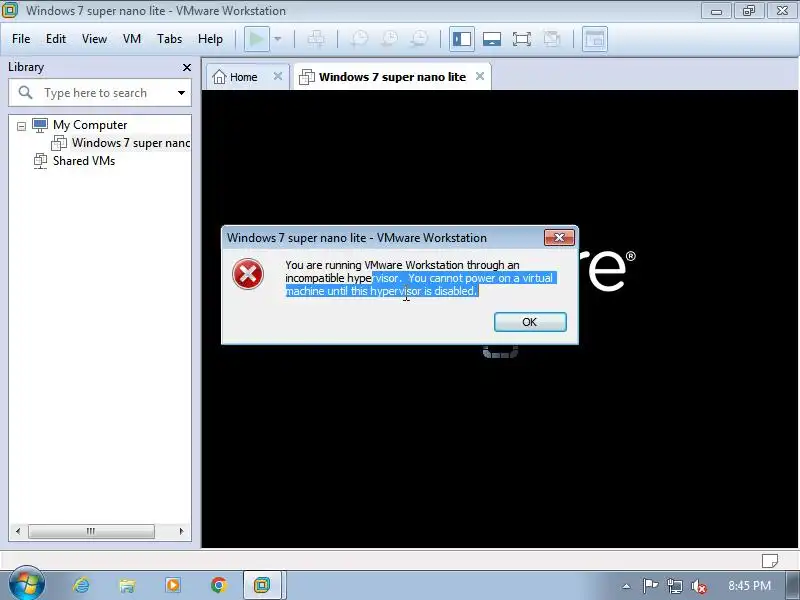Click the VMware Workstation title bar icon
The image size is (800, 600).
pos(10,10)
